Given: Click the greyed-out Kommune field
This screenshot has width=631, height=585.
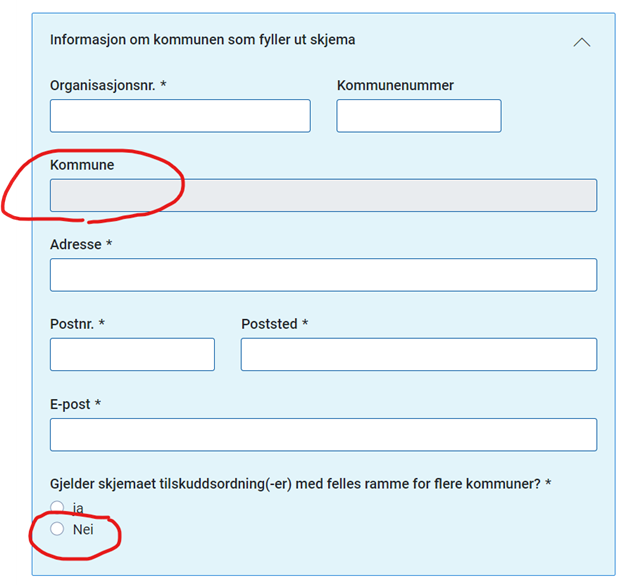Looking at the screenshot, I should 324,196.
